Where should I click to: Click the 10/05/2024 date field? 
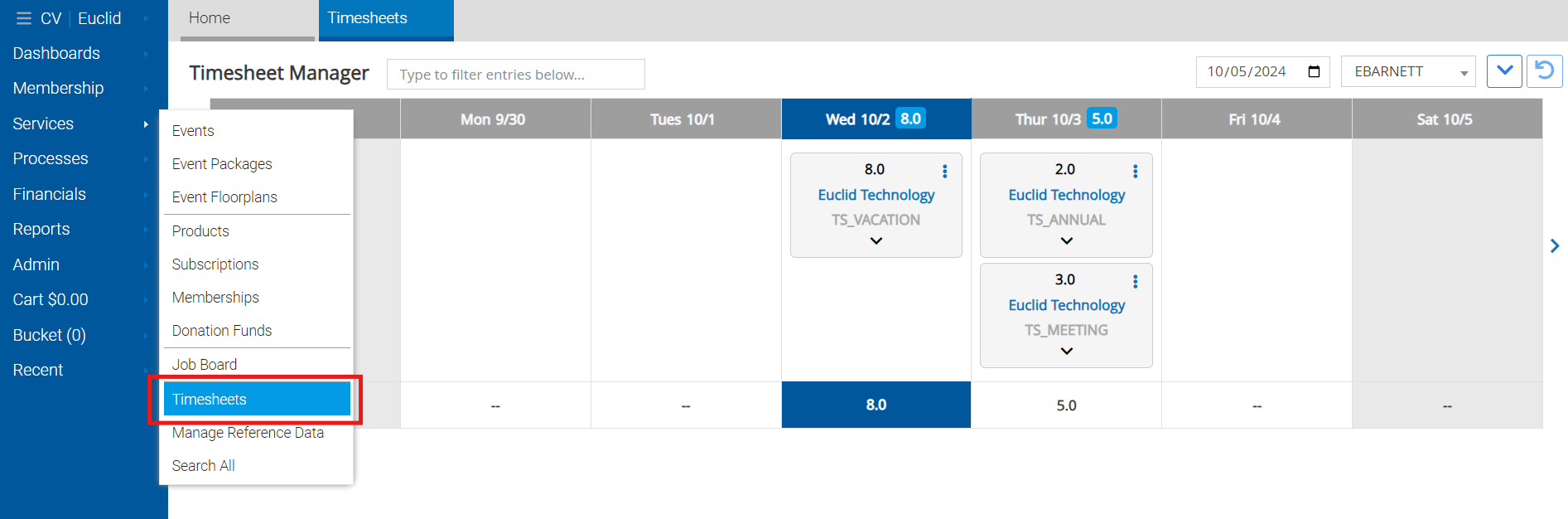point(1262,72)
